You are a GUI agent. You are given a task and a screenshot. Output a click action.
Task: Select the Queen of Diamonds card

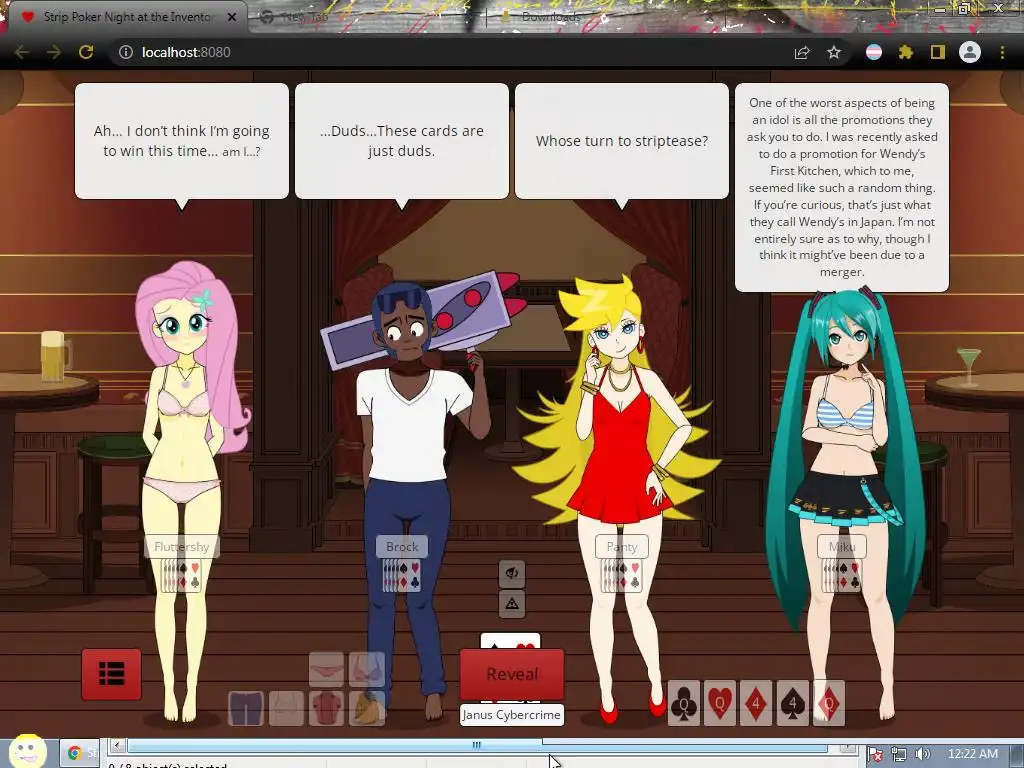pos(829,703)
